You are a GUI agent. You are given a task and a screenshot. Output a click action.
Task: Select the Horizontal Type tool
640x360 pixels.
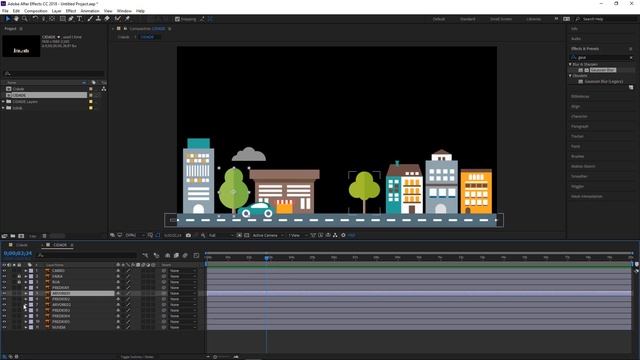80,19
